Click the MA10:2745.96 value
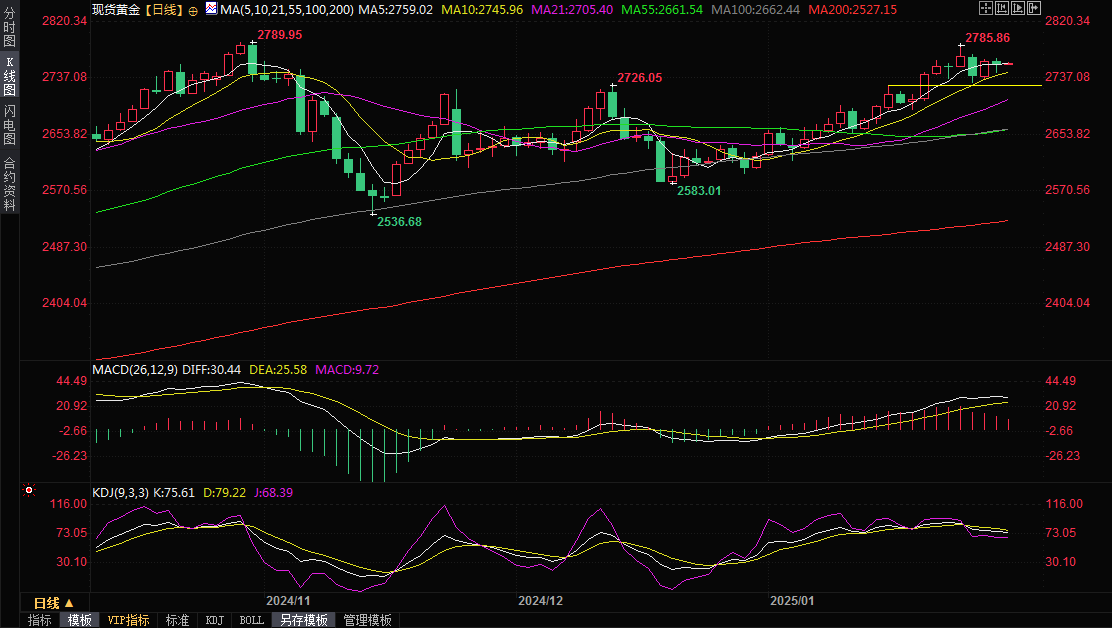Viewport: 1112px width, 628px height. click(x=482, y=10)
